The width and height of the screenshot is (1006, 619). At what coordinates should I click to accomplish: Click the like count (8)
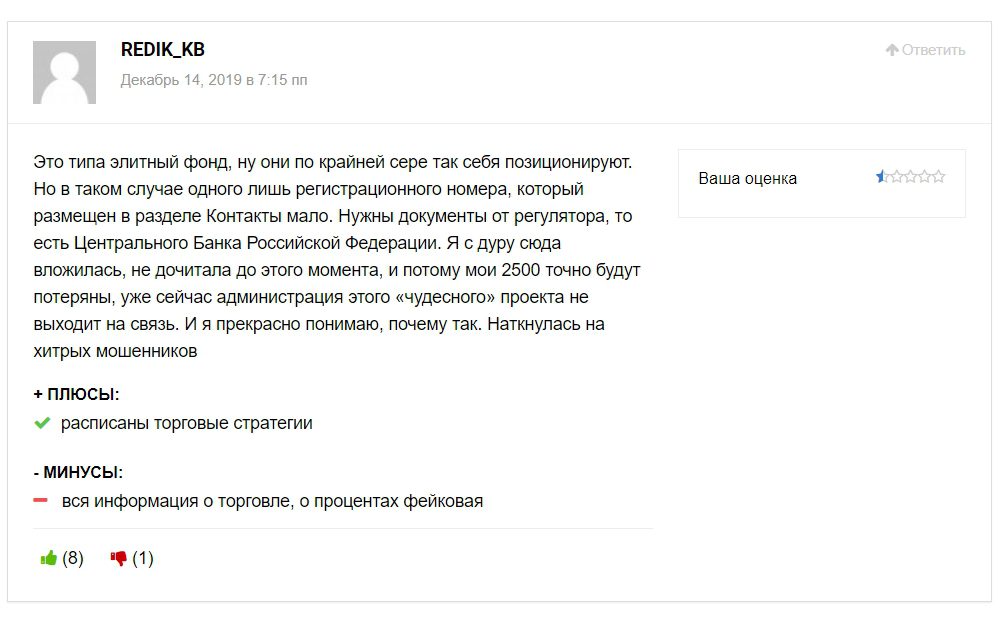click(x=73, y=559)
